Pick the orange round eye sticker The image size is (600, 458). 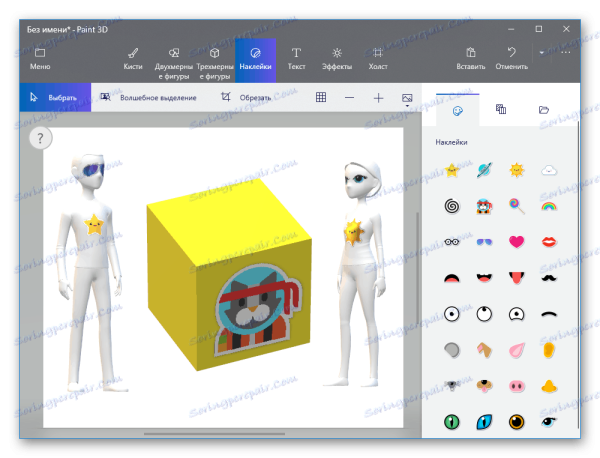click(x=517, y=422)
